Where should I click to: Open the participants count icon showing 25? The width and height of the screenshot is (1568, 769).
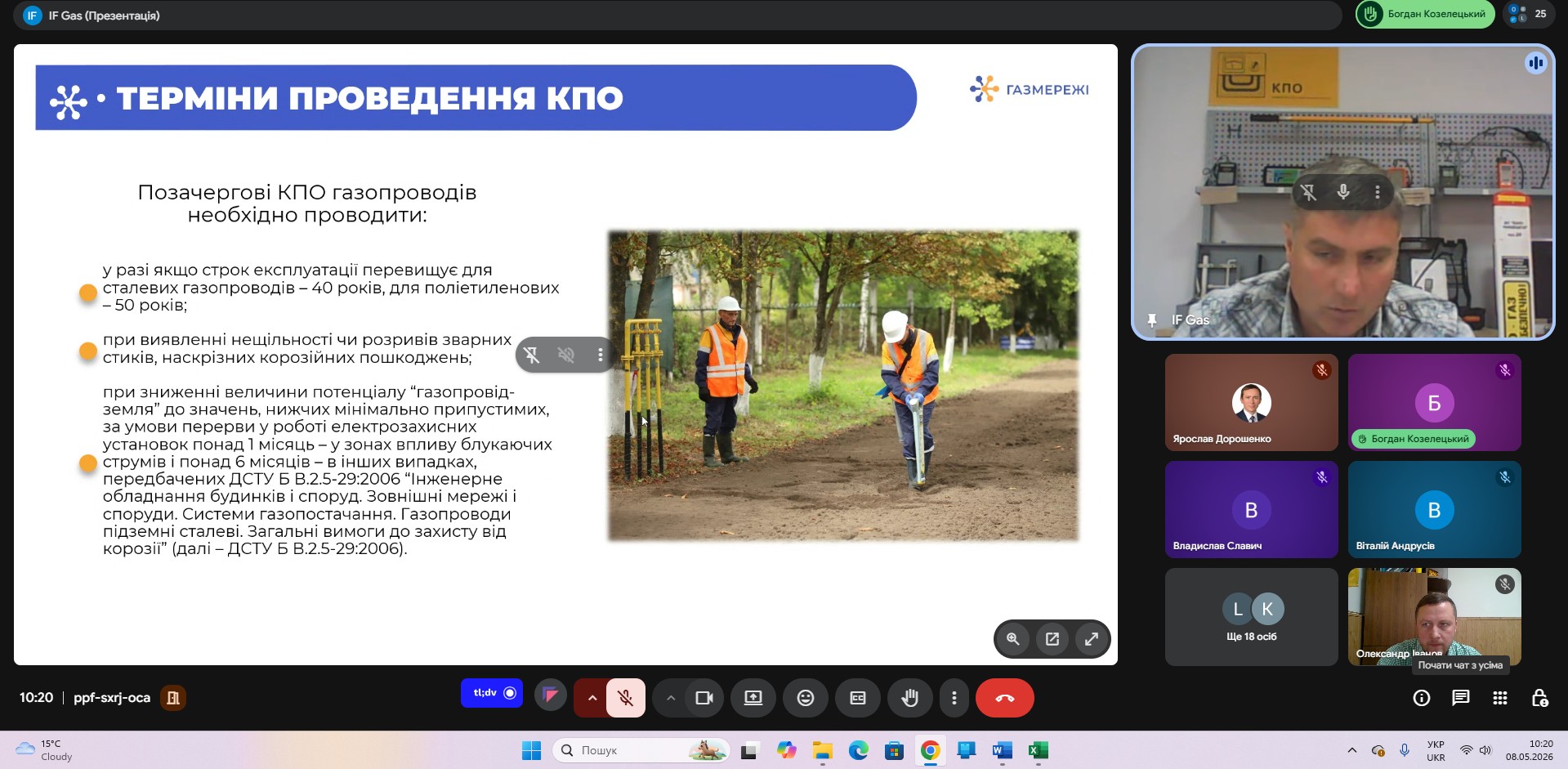[1528, 14]
